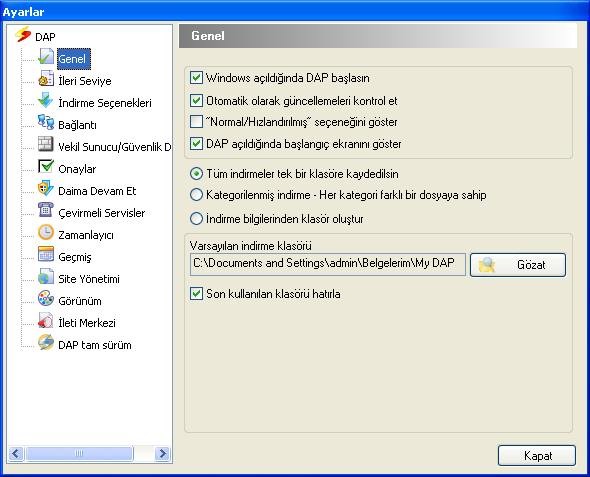The width and height of the screenshot is (590, 477).
Task: Disable Otomatik olarak güncellemeleri kontrol et
Action: tap(196, 100)
